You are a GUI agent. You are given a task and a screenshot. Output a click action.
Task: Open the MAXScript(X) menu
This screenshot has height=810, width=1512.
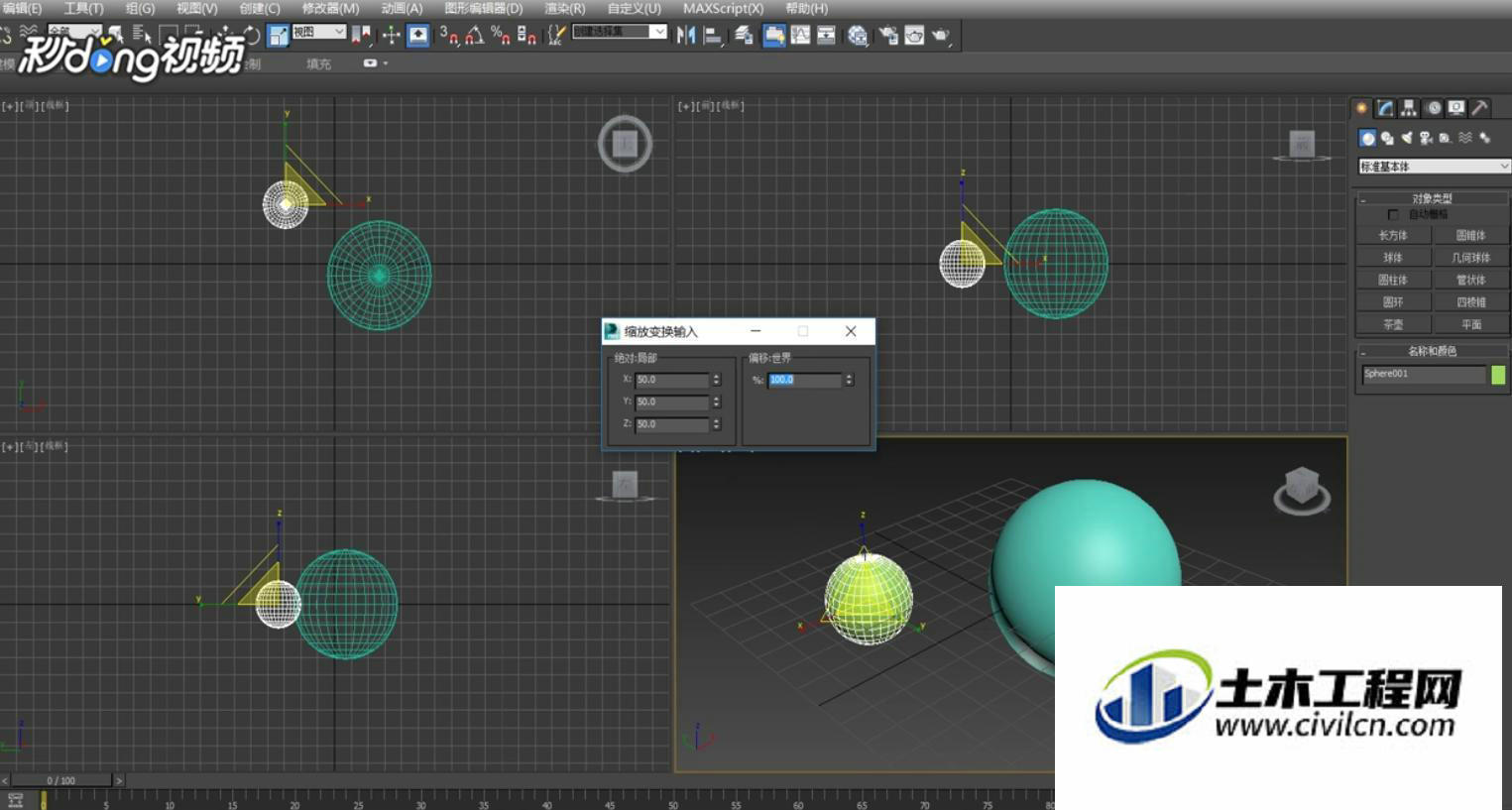coord(723,8)
